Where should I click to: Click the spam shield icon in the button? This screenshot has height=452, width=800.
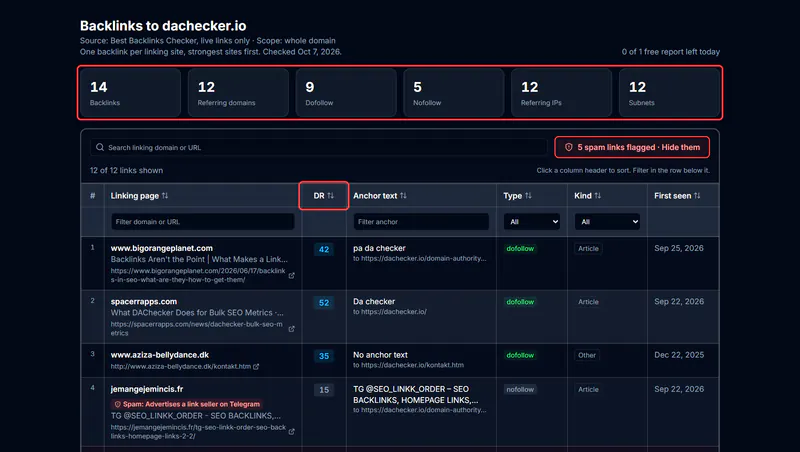(x=568, y=147)
